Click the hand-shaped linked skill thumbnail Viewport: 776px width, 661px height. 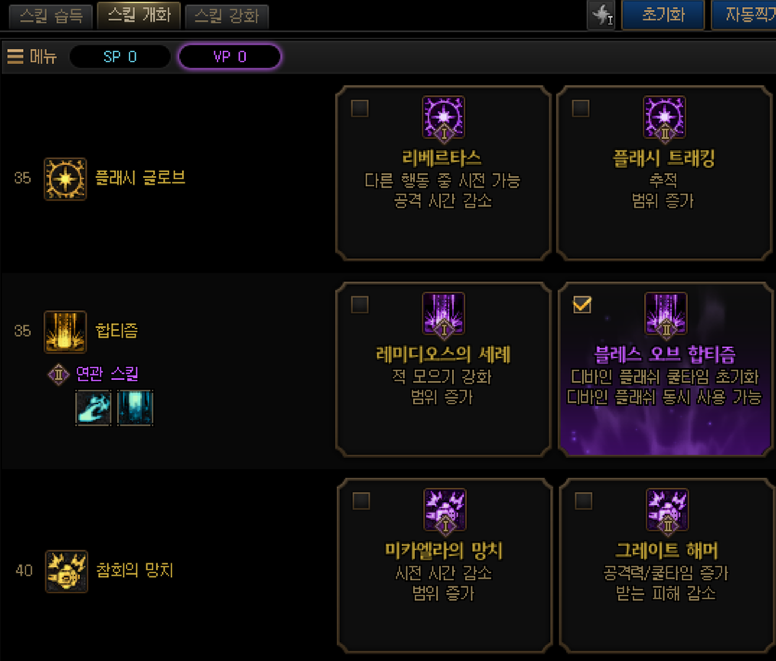point(93,408)
